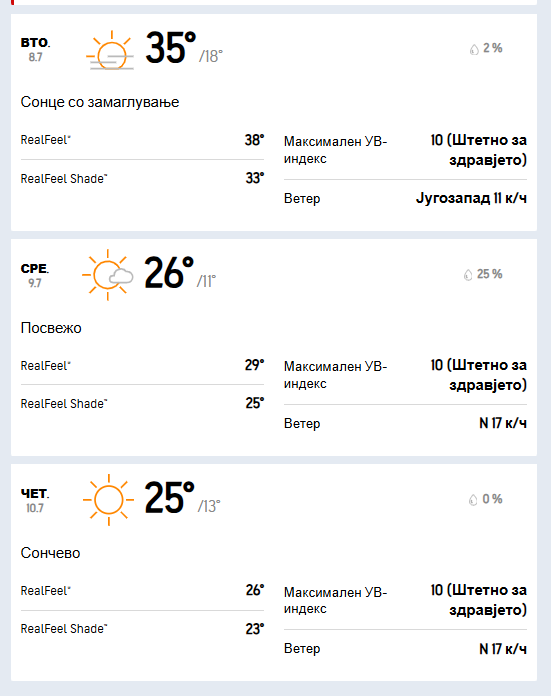Screen dimensions: 551x696
Task: Click the Посвежо forecast description
Action: (51, 328)
